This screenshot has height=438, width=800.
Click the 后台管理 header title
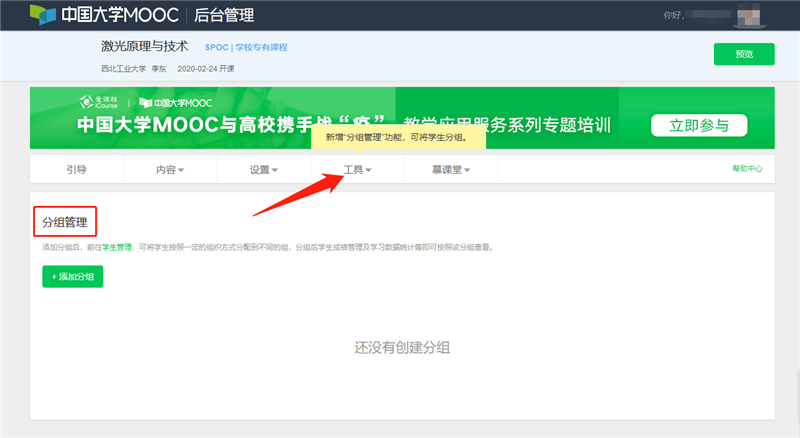pos(226,15)
